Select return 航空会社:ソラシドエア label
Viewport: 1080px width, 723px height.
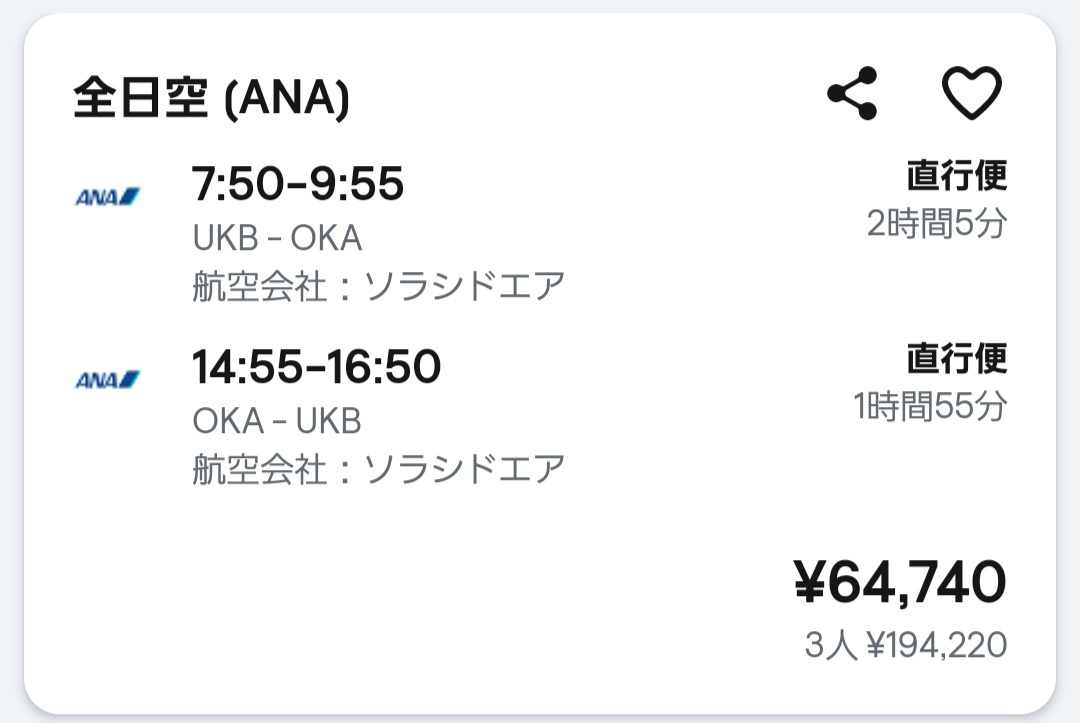[x=379, y=469]
